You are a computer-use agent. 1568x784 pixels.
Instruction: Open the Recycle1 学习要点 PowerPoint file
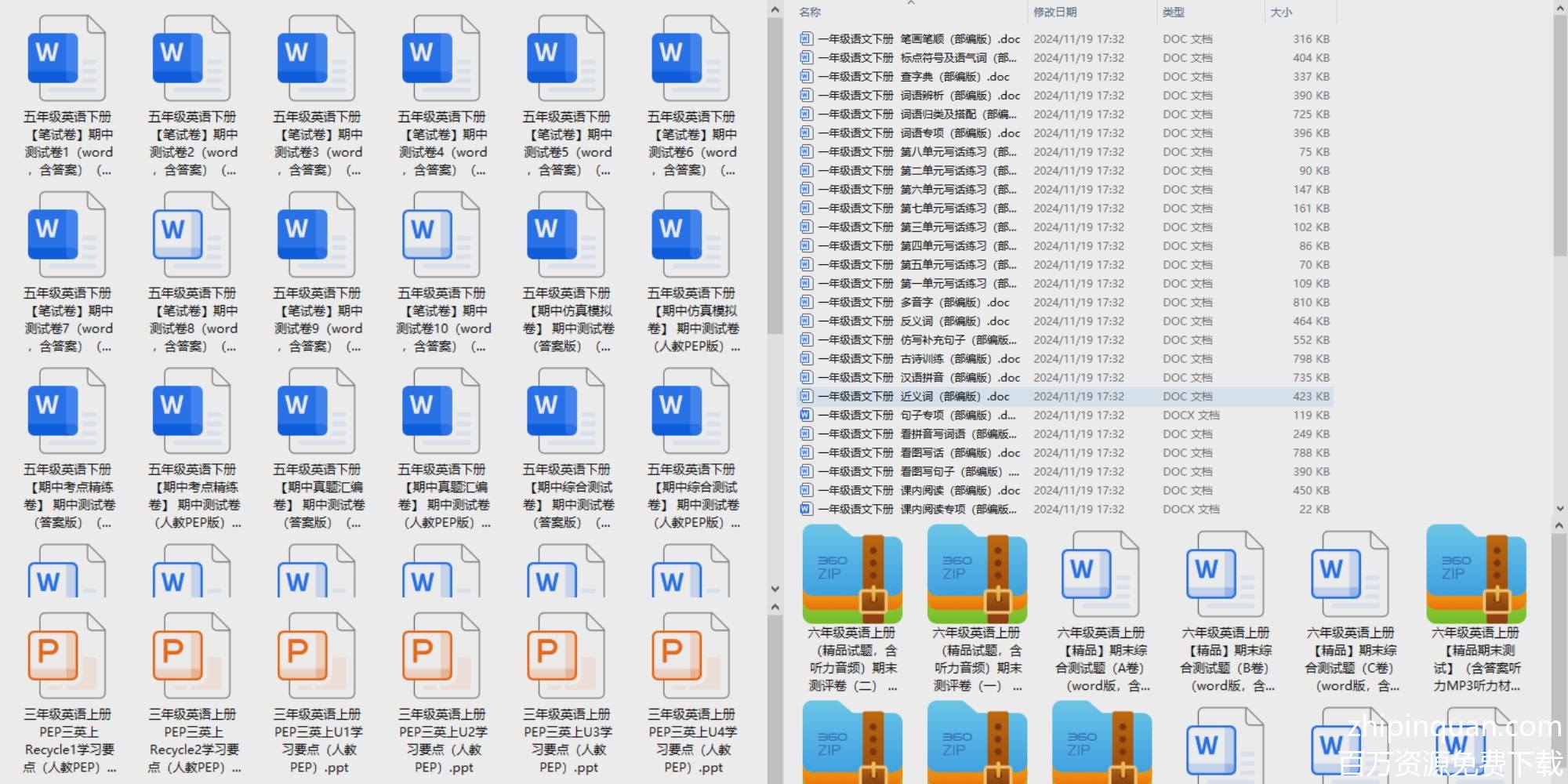click(67, 655)
